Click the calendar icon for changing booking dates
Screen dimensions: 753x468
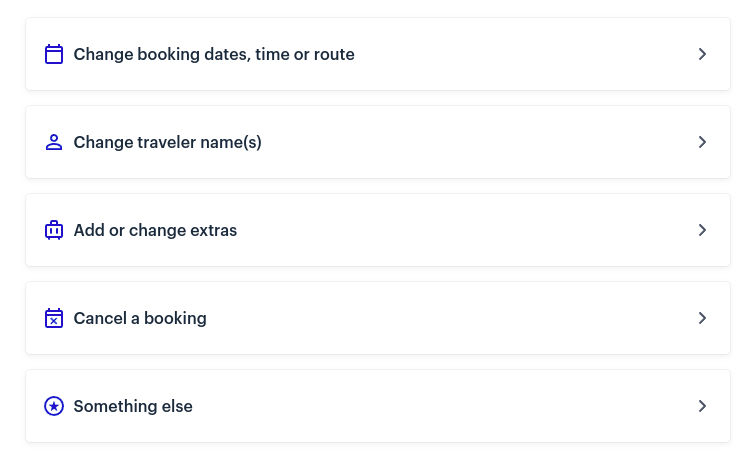pos(54,54)
